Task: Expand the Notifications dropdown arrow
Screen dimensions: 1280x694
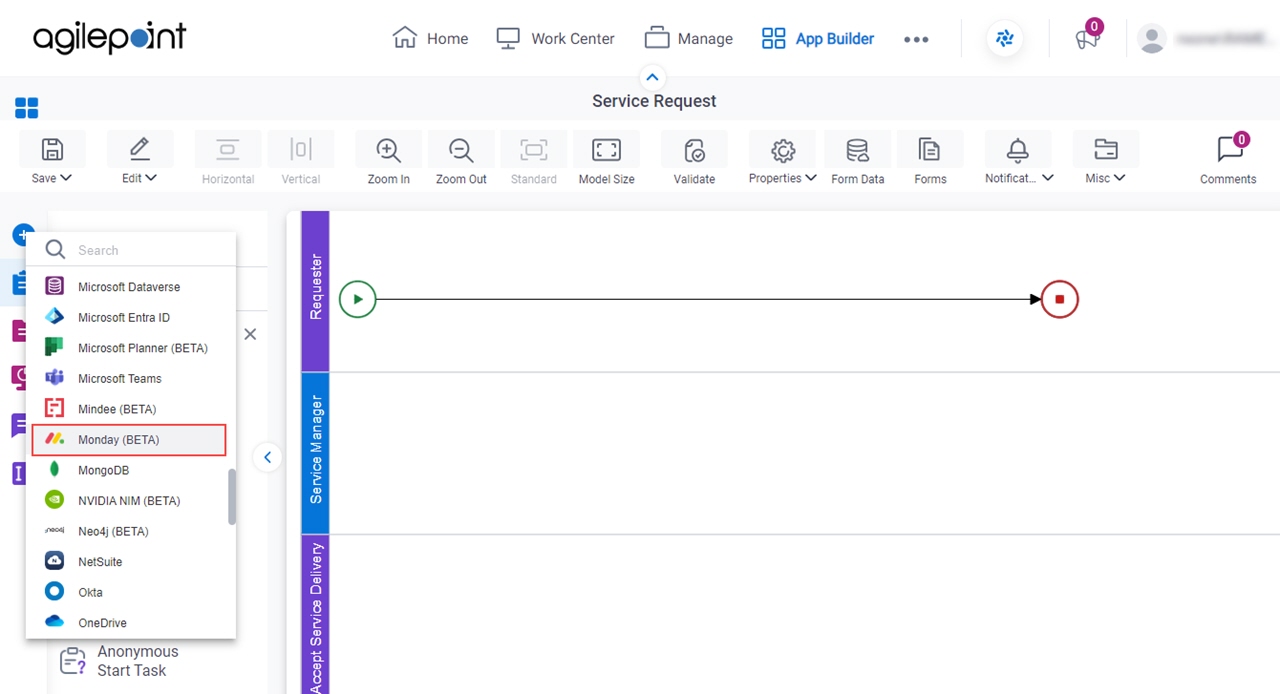Action: point(1047,178)
